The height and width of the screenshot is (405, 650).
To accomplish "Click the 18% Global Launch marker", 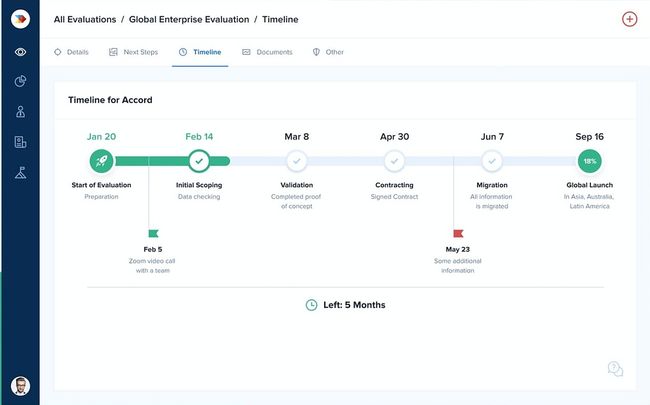I will (x=589, y=161).
